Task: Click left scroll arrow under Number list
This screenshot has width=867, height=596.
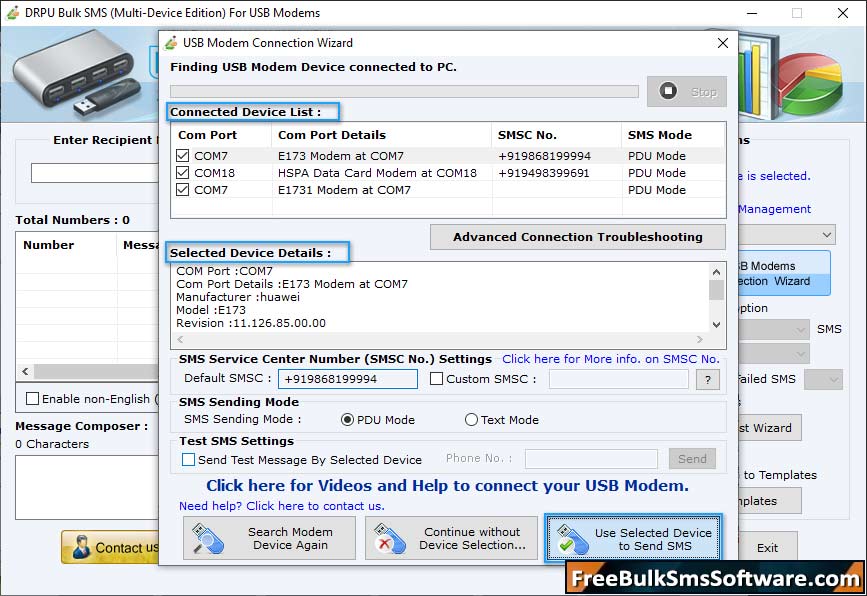Action: (x=25, y=372)
